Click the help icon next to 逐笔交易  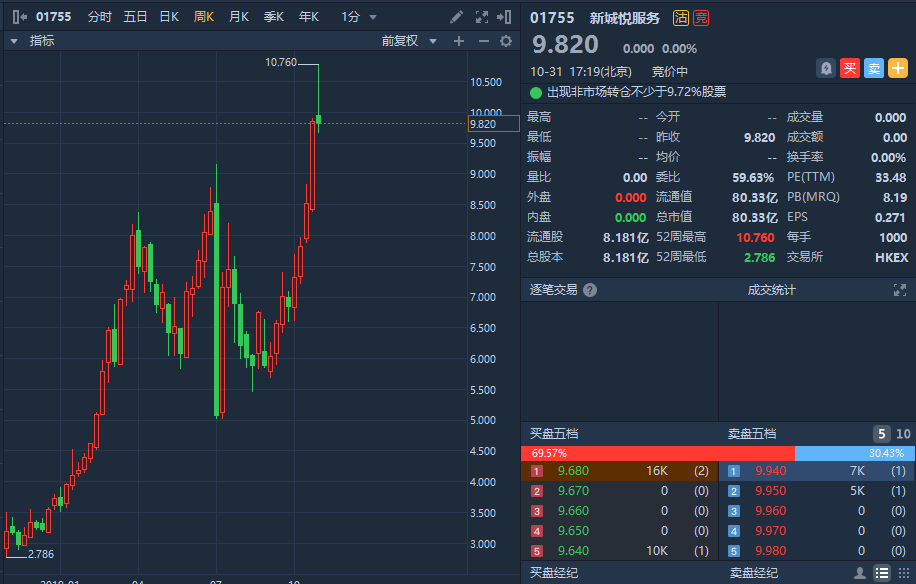[590, 290]
